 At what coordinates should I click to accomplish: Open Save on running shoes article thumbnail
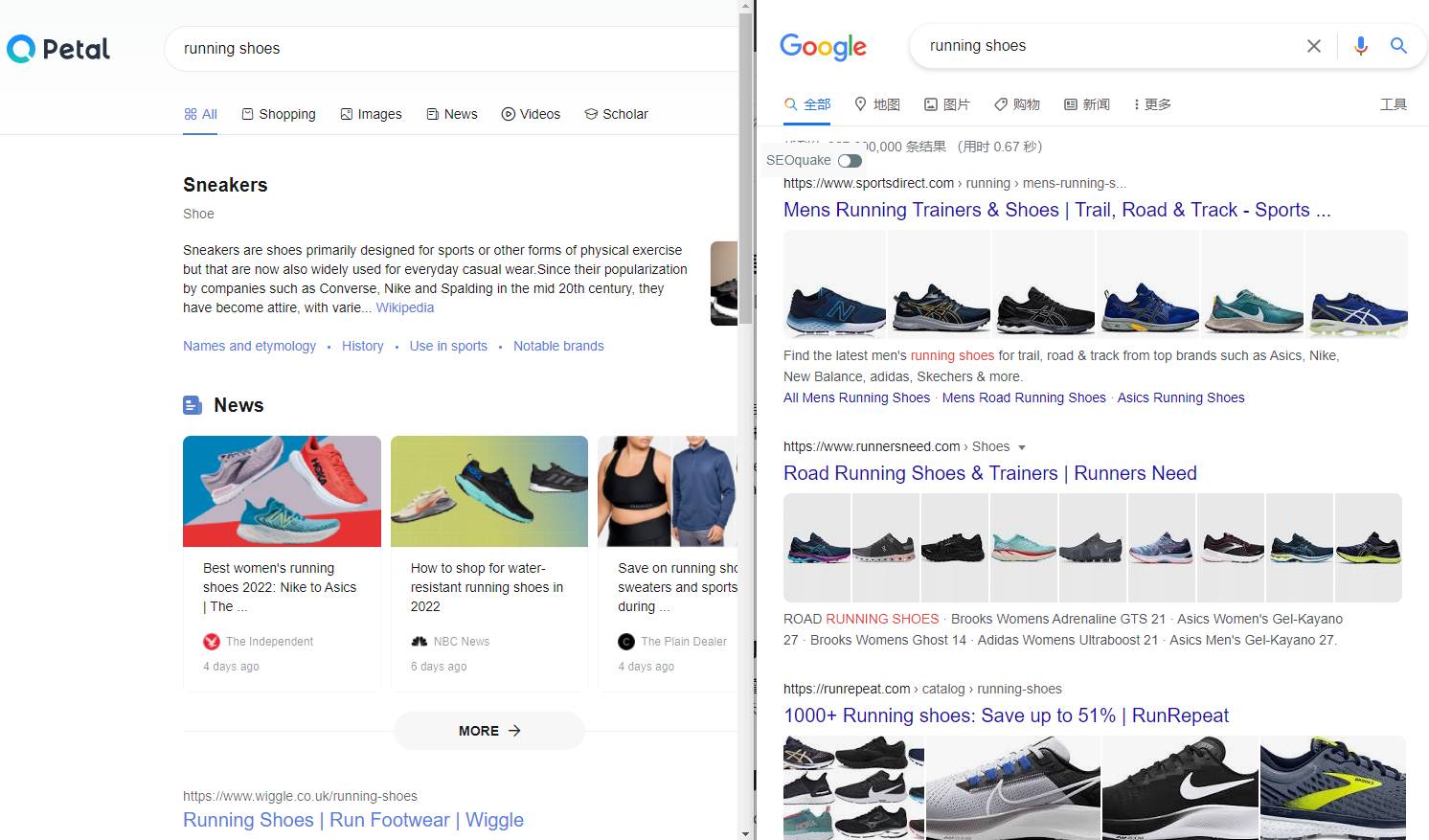tap(668, 491)
